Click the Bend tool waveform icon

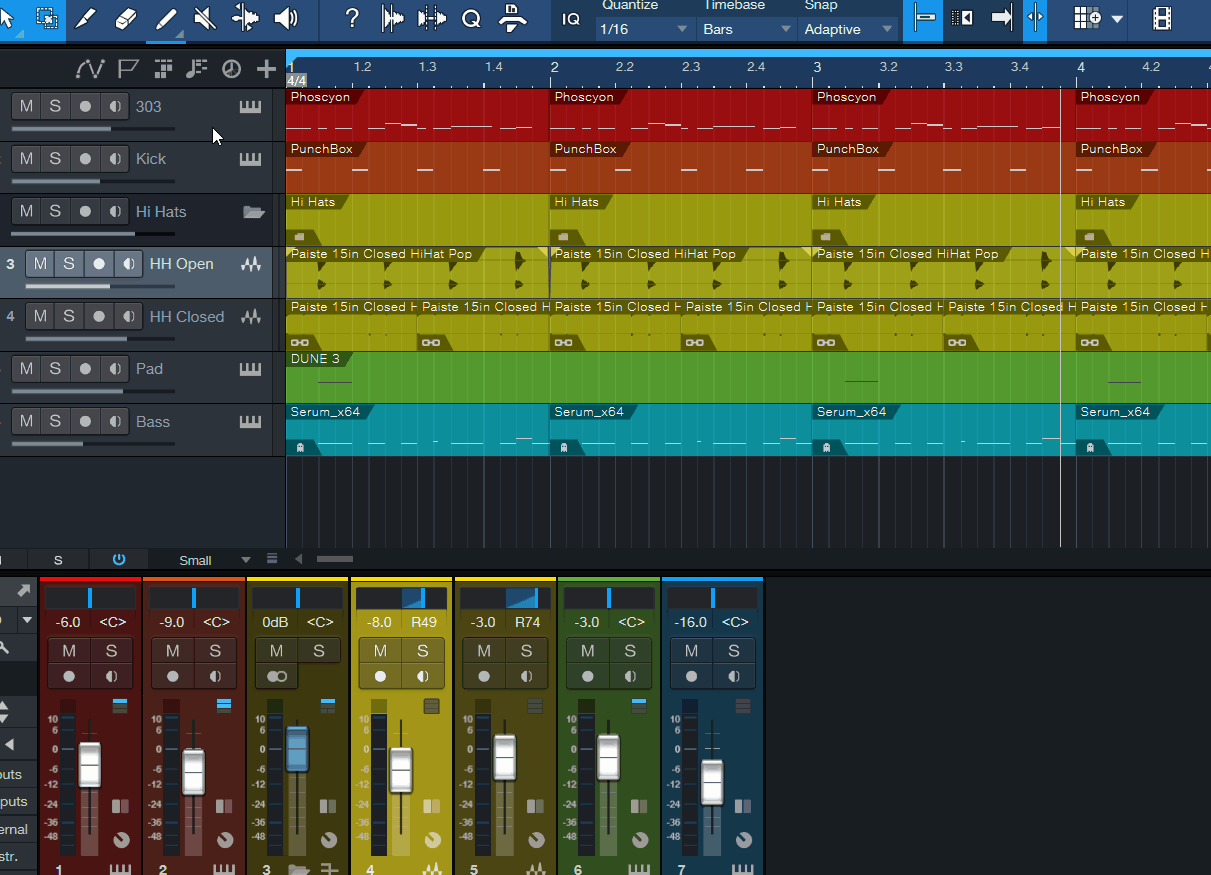pos(245,18)
